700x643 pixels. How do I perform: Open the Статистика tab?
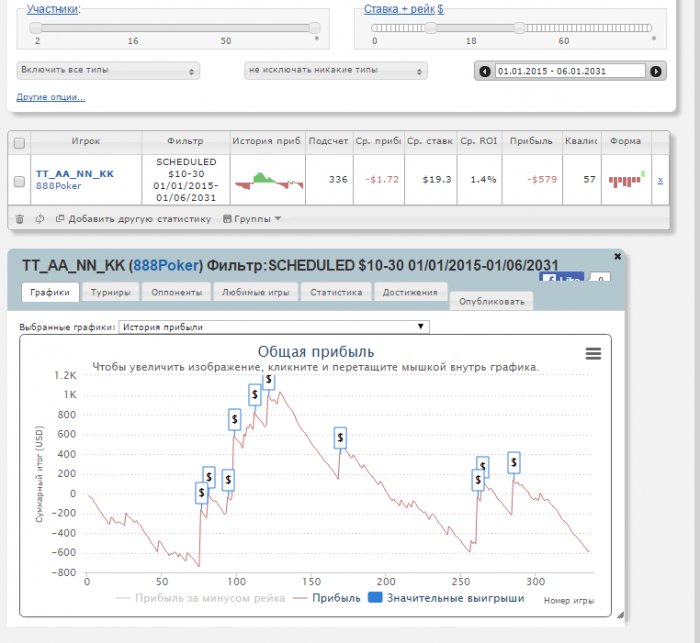(x=335, y=292)
